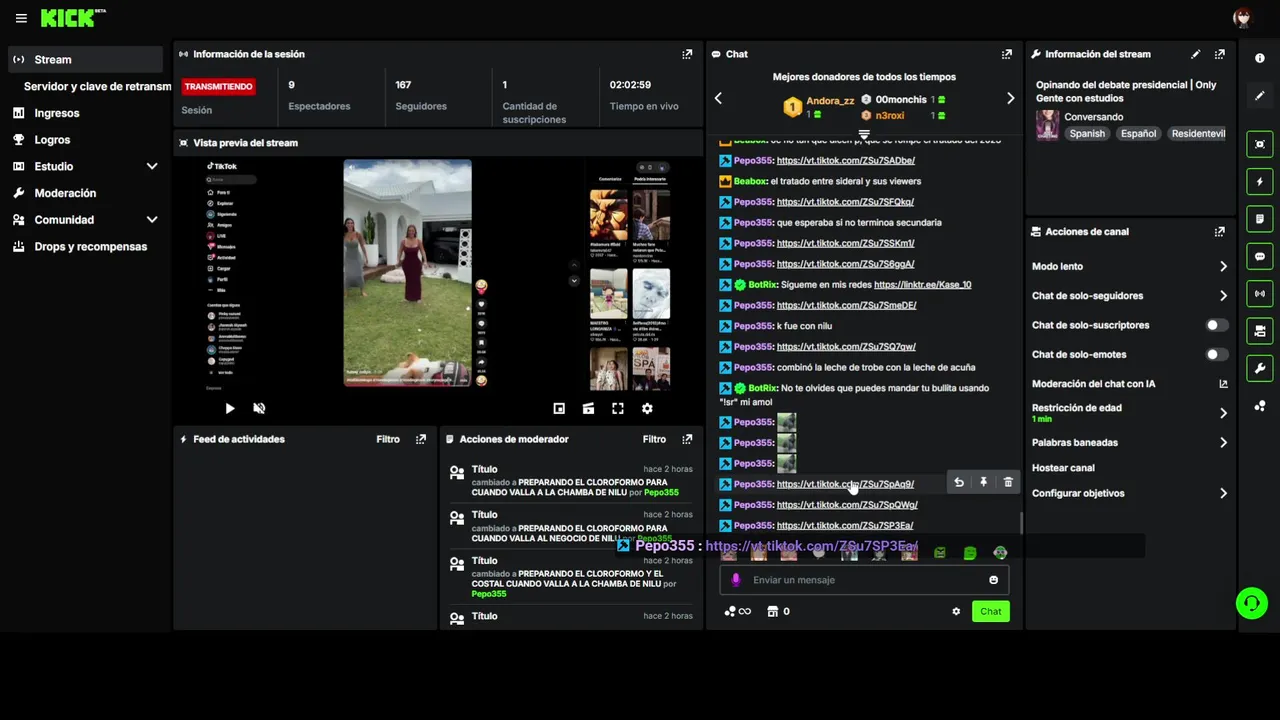Viewport: 1280px width, 720px height.
Task: Open Filtro in Acciones de moderador
Action: tap(654, 439)
